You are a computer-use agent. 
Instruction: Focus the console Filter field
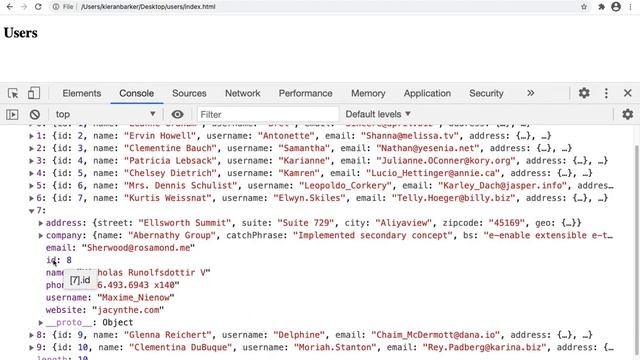pos(268,114)
